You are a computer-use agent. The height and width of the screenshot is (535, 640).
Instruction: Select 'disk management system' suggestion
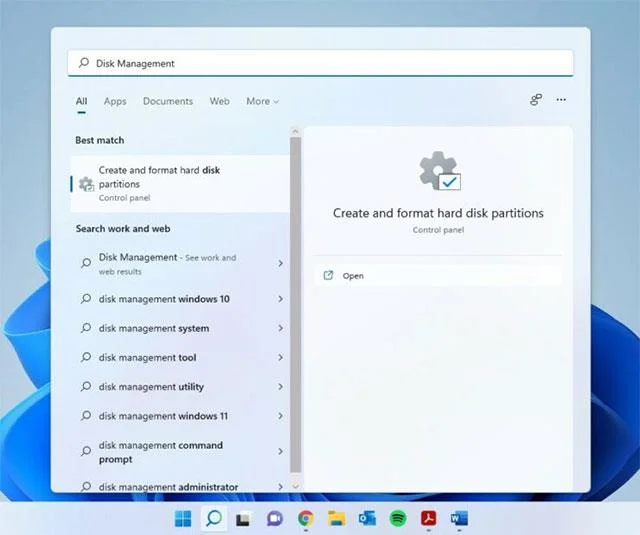(x=180, y=328)
